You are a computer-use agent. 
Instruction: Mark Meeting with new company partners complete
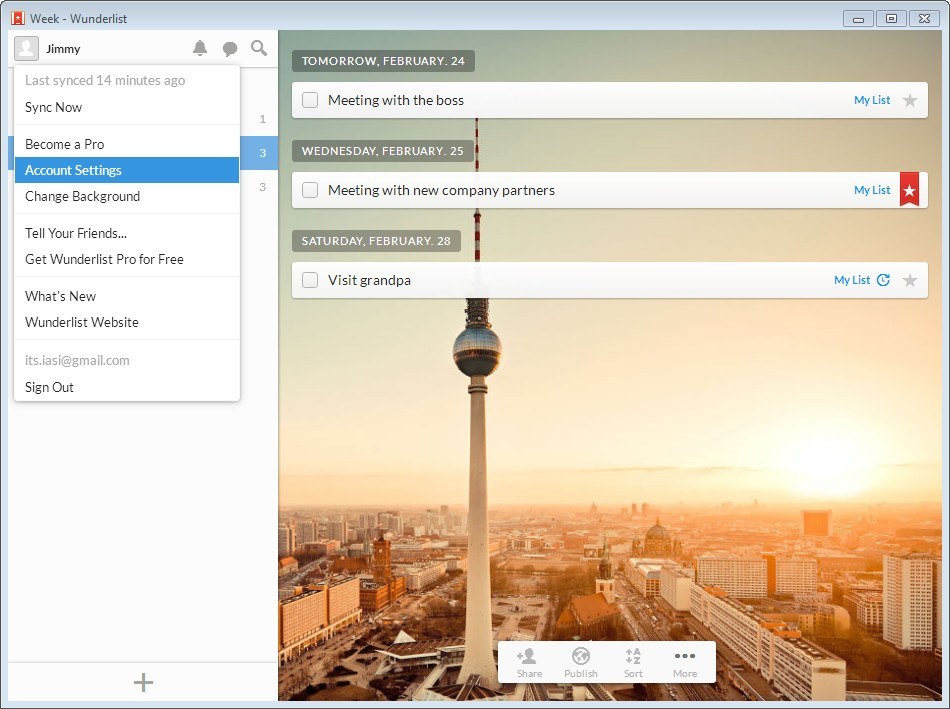tap(310, 190)
